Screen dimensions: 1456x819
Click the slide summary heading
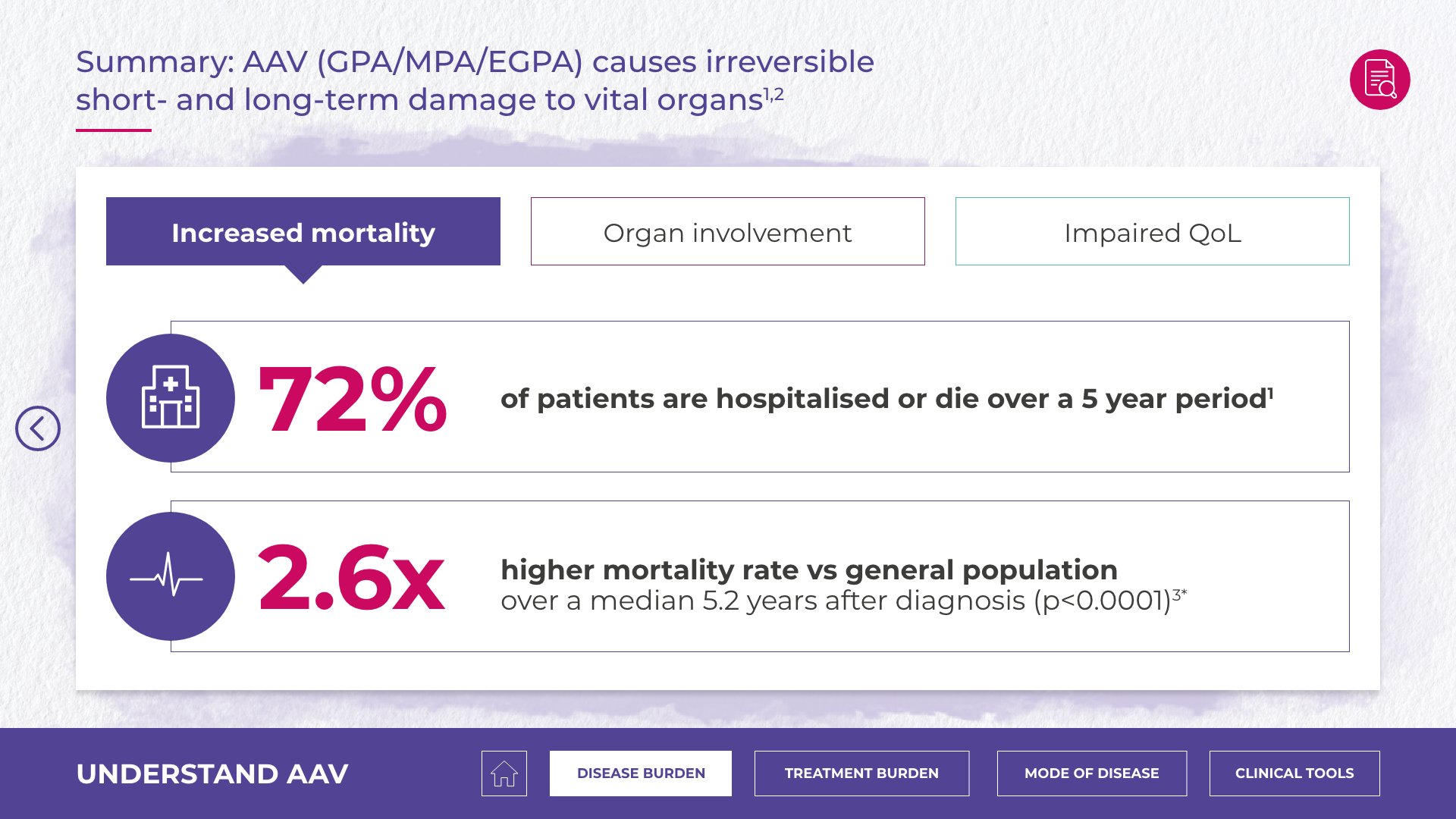point(475,80)
